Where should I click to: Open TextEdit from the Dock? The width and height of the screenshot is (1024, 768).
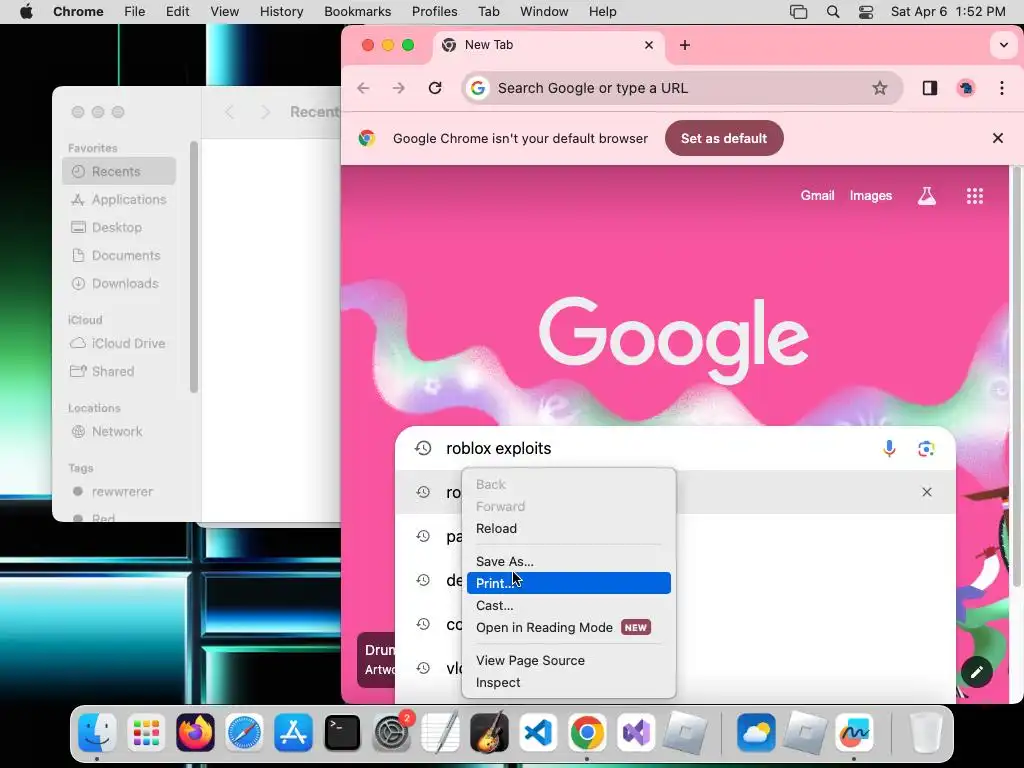440,733
